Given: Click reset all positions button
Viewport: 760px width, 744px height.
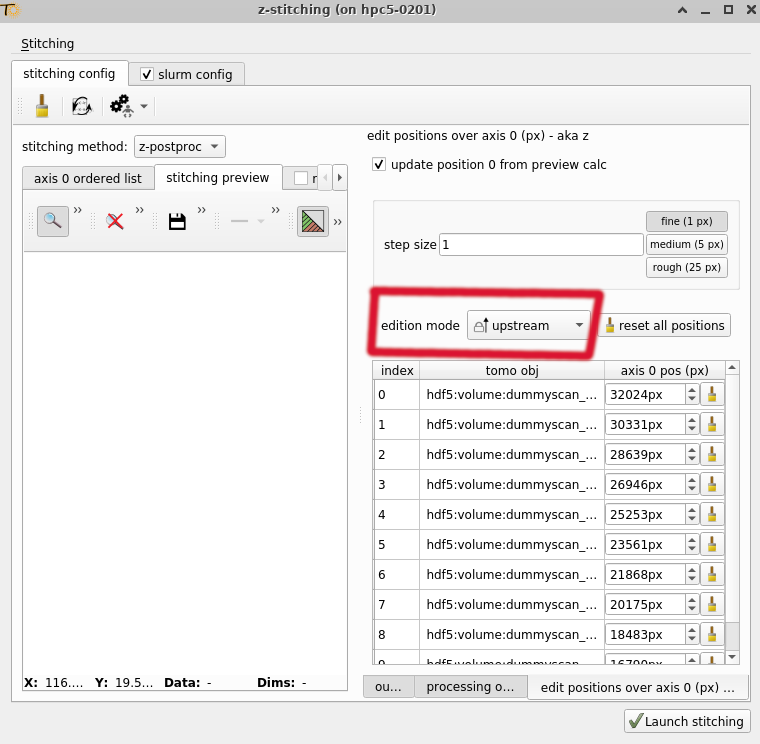Looking at the screenshot, I should click(665, 325).
